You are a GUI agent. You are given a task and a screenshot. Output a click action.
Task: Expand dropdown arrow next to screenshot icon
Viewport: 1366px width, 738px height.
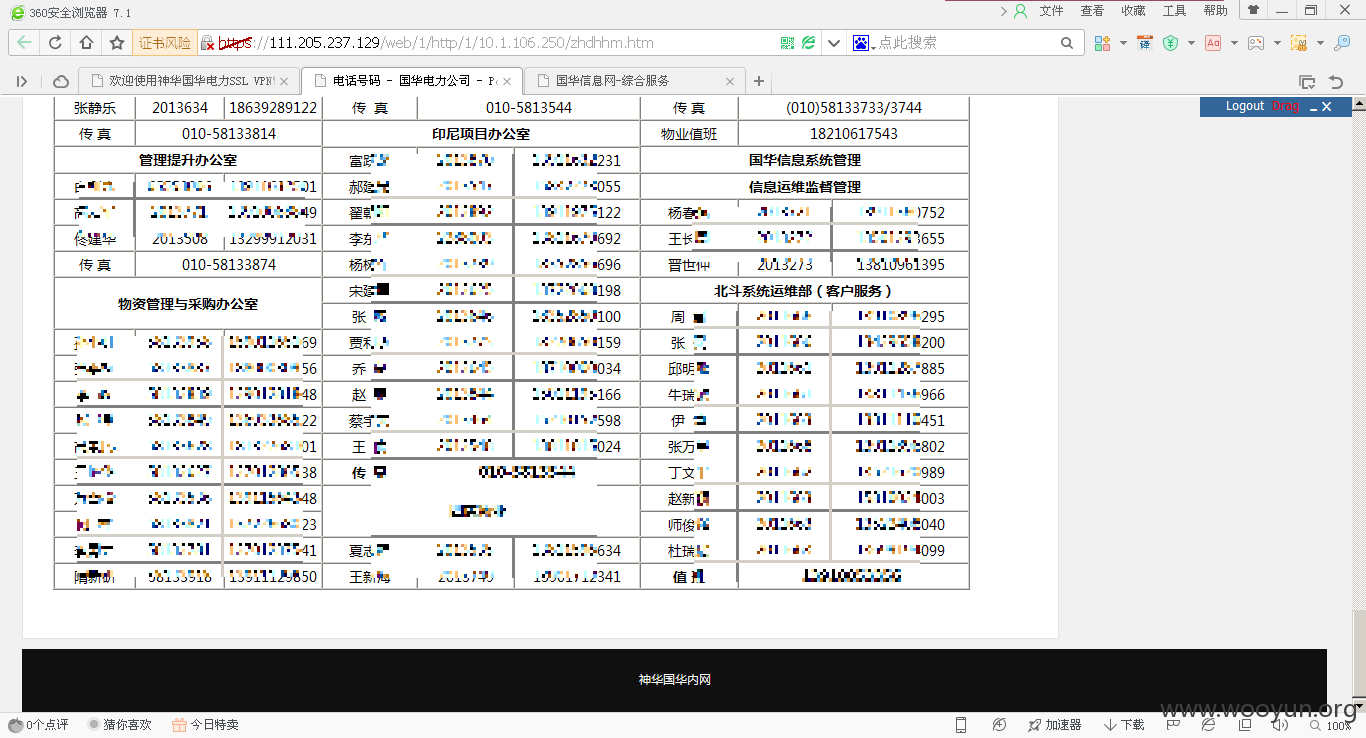coord(1320,43)
